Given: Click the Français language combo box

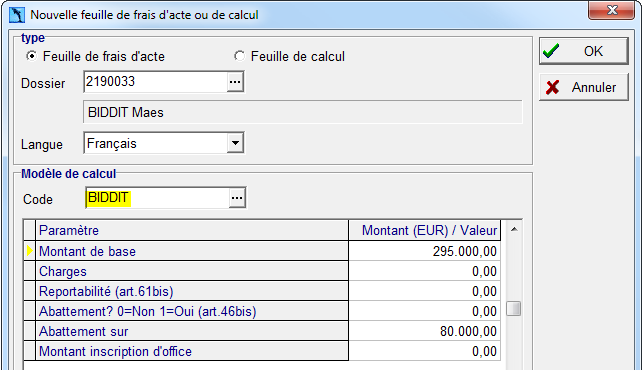Looking at the screenshot, I should coord(164,143).
